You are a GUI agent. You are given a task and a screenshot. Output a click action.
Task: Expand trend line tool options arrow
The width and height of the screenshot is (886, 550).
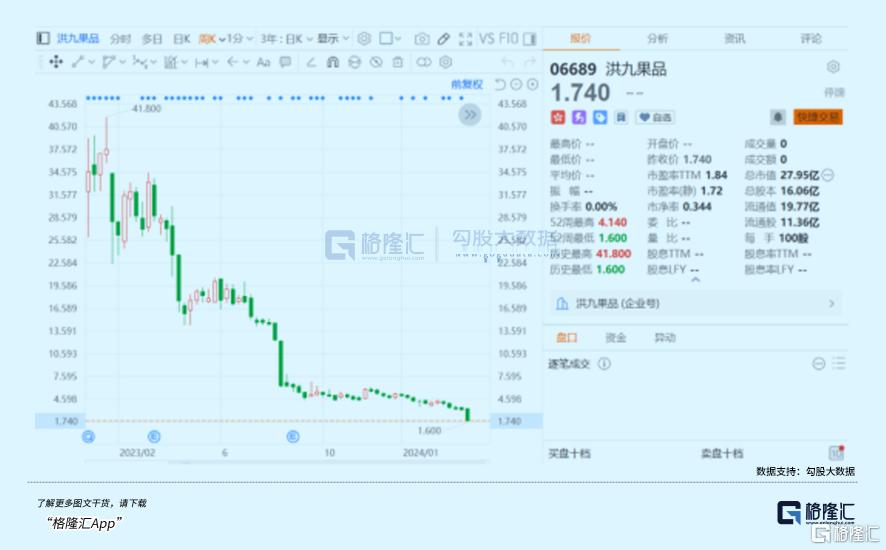92,62
